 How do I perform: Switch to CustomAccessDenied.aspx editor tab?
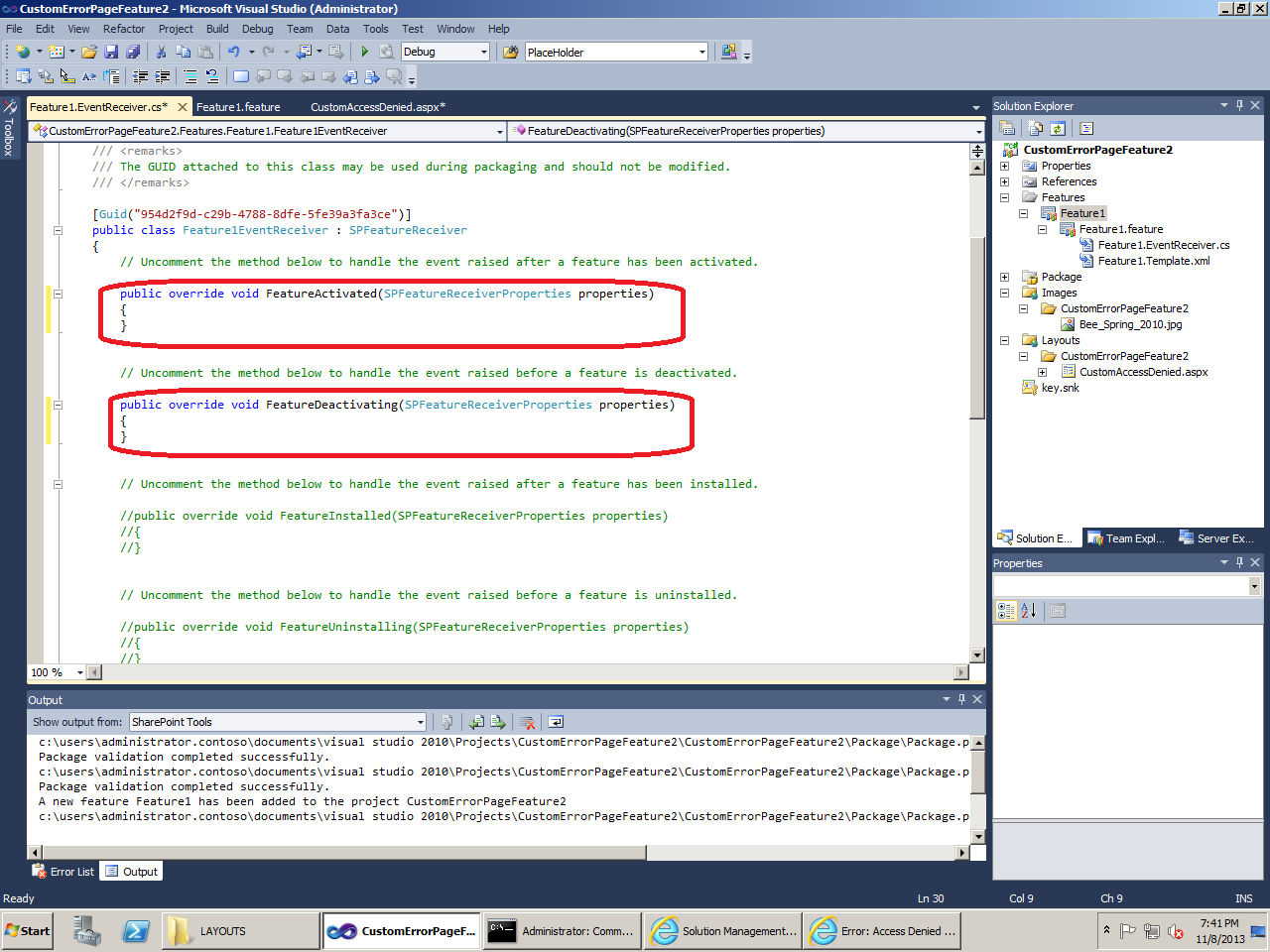(378, 107)
